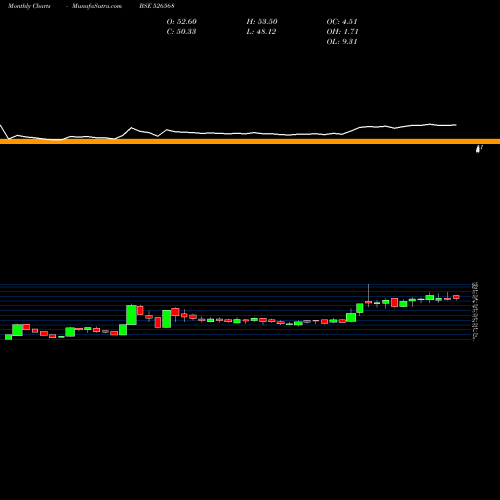Click the low value 'L: 48.12'

click(261, 32)
